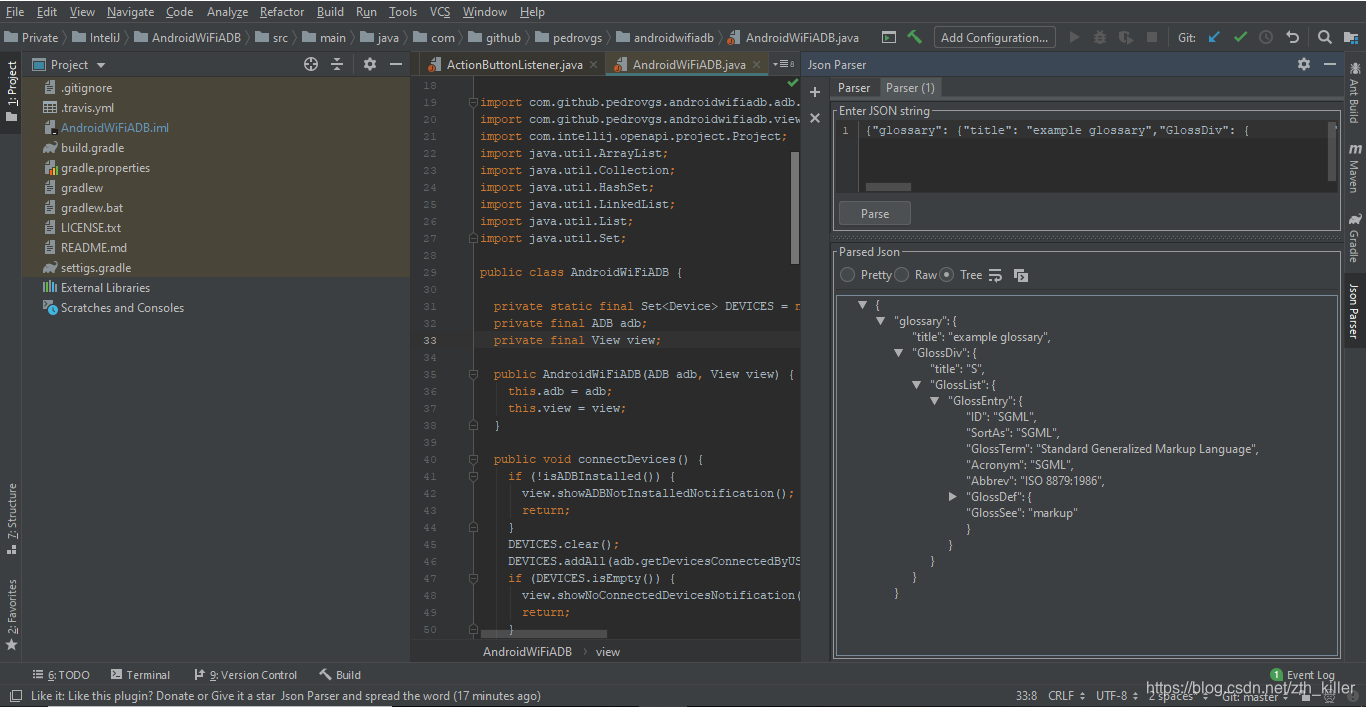Open the Gradle side tool window
This screenshot has width=1366, height=707.
[x=1354, y=237]
